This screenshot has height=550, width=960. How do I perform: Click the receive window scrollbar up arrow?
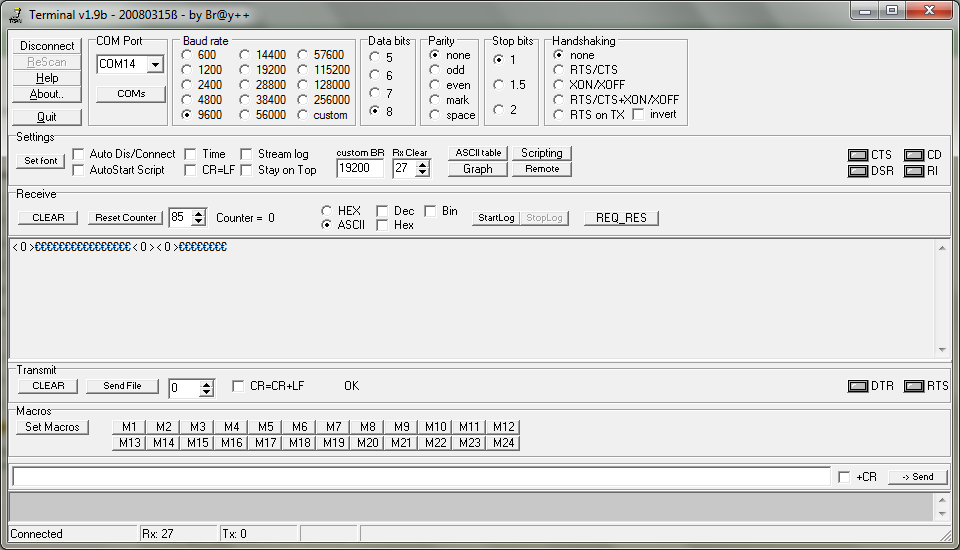pos(942,248)
